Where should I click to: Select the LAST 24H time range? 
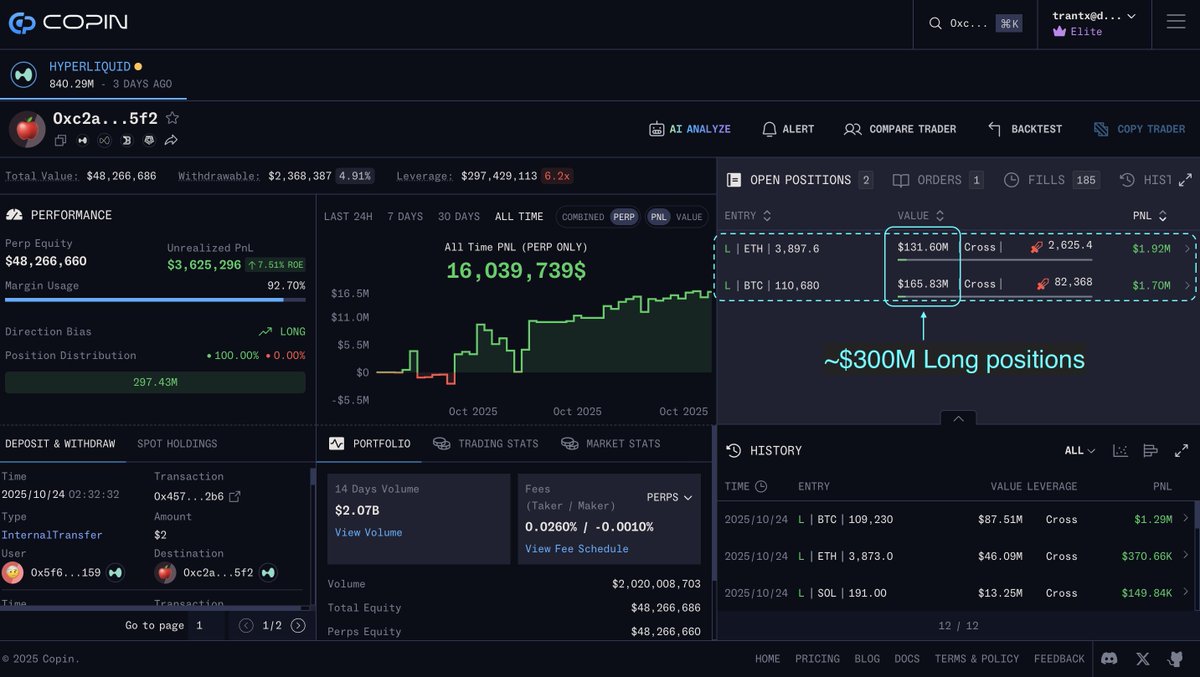348,217
